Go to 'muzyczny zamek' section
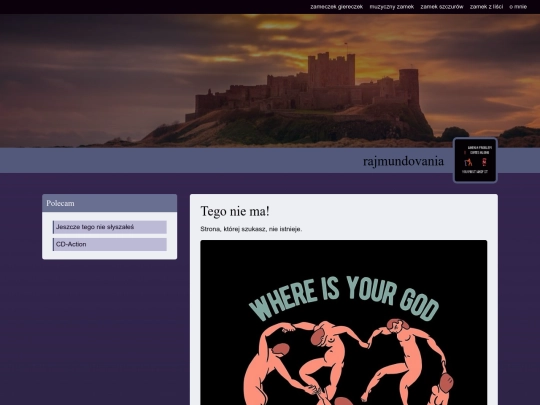 (x=392, y=7)
